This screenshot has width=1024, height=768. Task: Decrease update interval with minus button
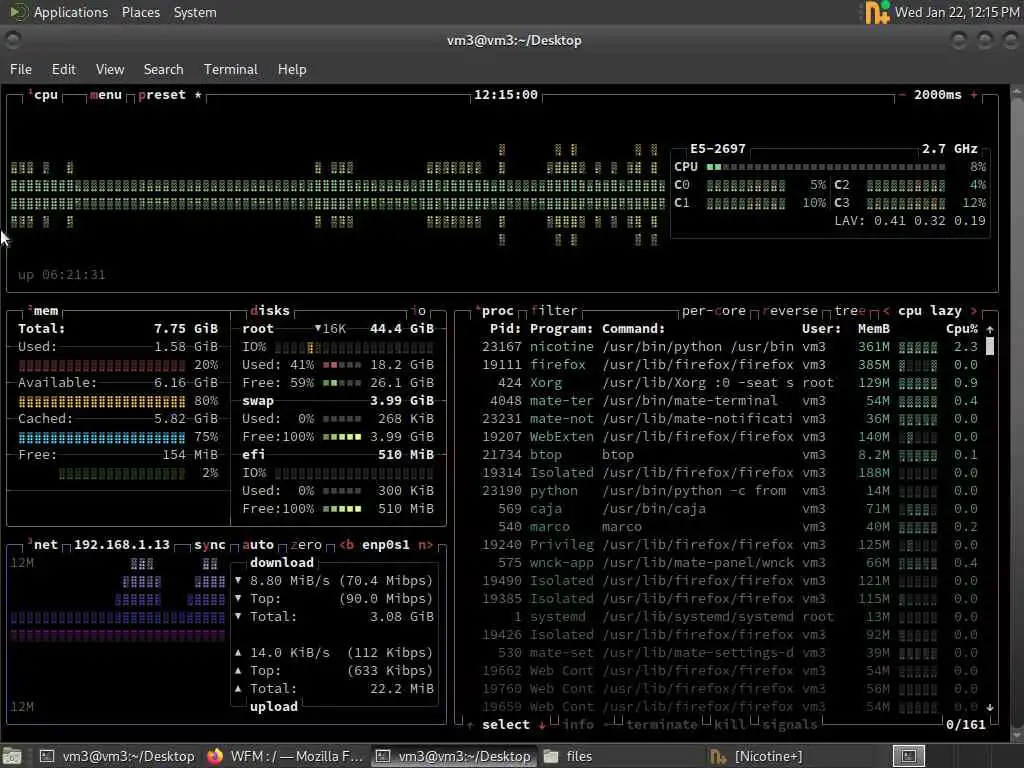tap(902, 95)
